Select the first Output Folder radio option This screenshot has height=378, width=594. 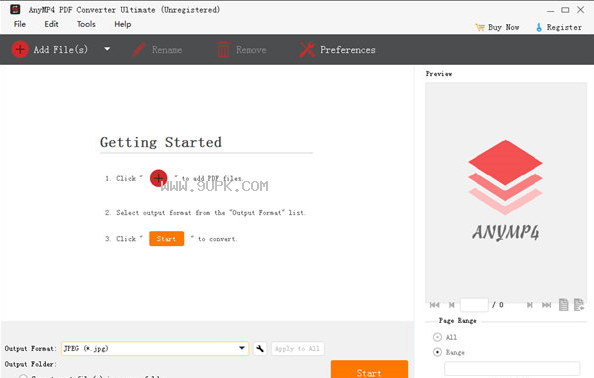coord(23,376)
